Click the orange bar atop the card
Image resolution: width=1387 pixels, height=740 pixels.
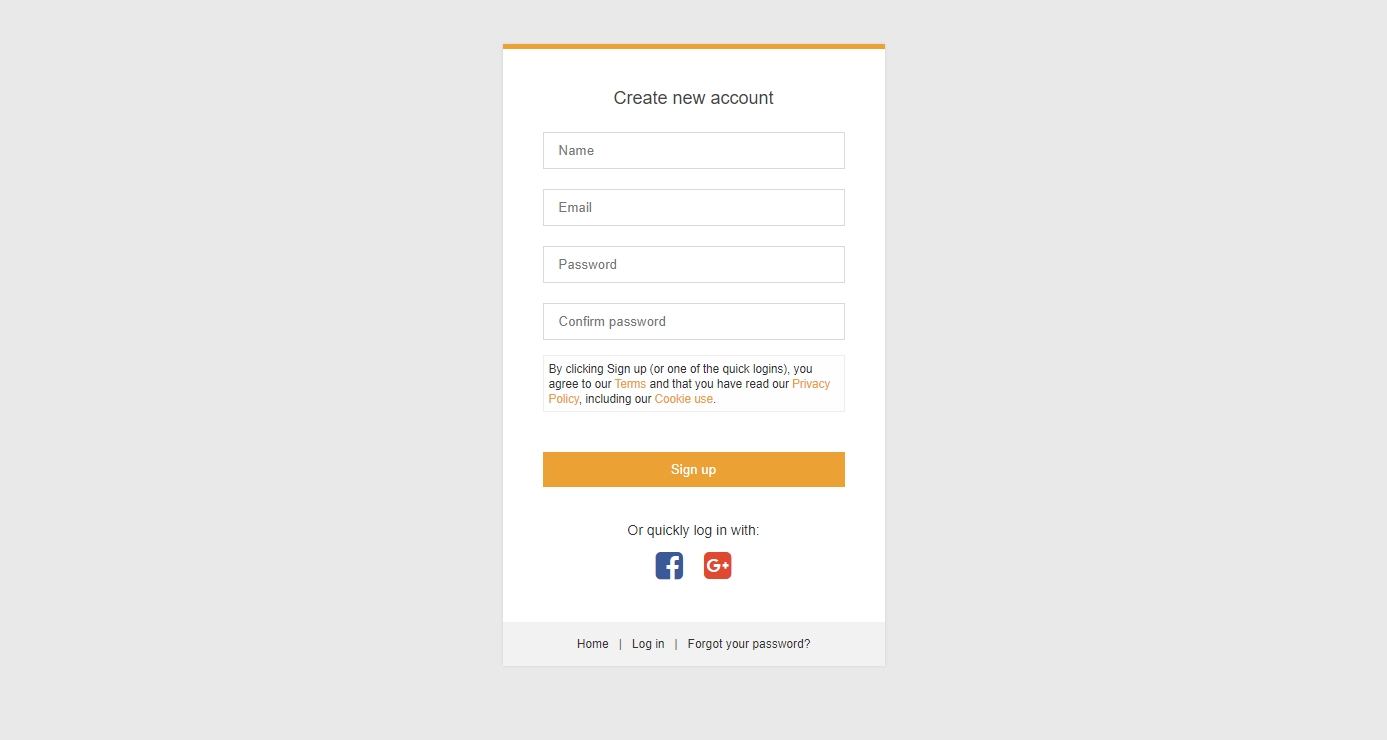click(693, 46)
